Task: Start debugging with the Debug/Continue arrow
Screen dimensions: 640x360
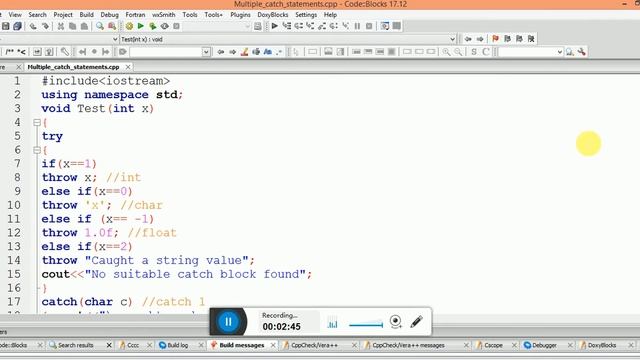Action: tap(274, 26)
